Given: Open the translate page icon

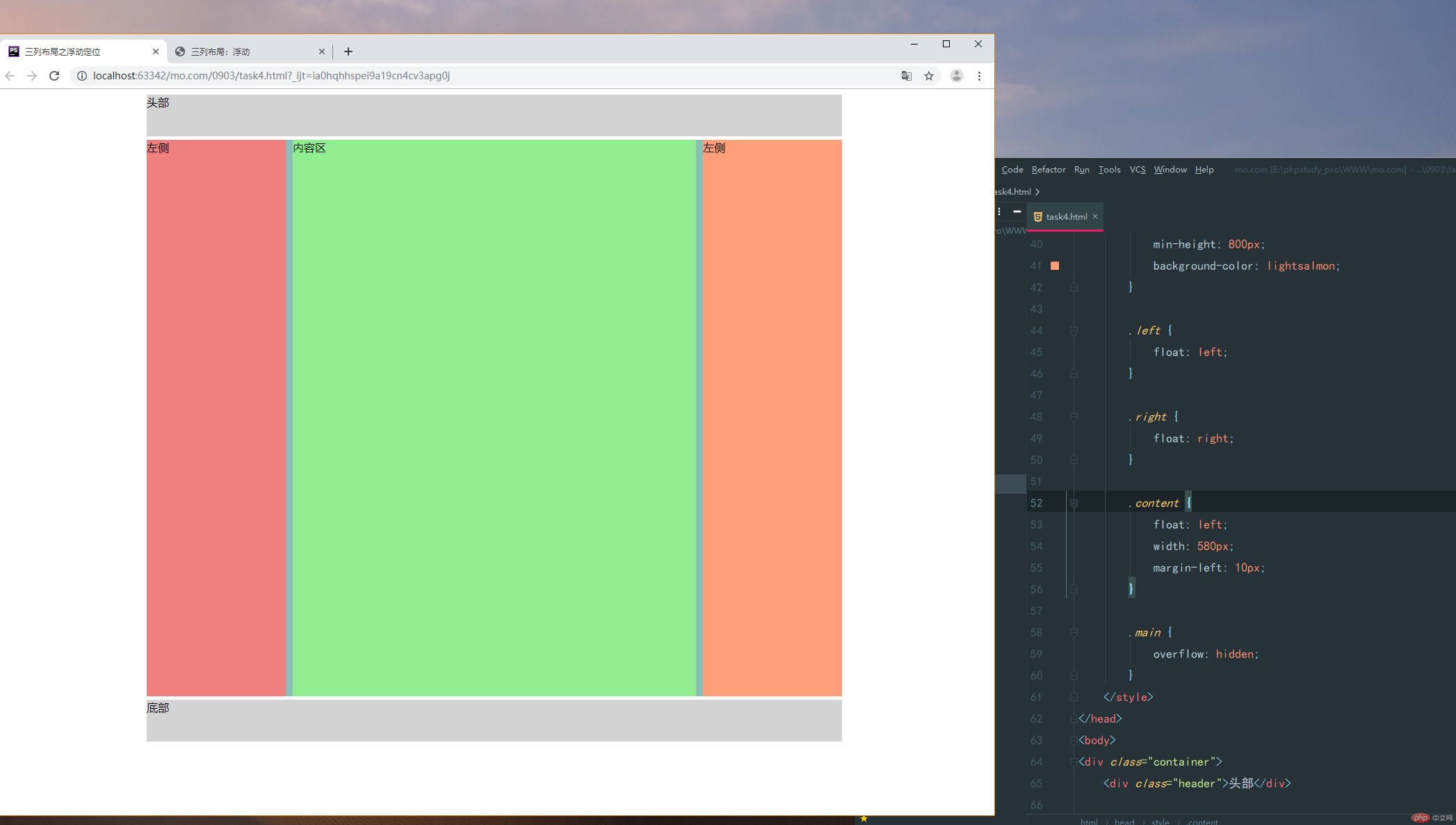Looking at the screenshot, I should (x=907, y=76).
